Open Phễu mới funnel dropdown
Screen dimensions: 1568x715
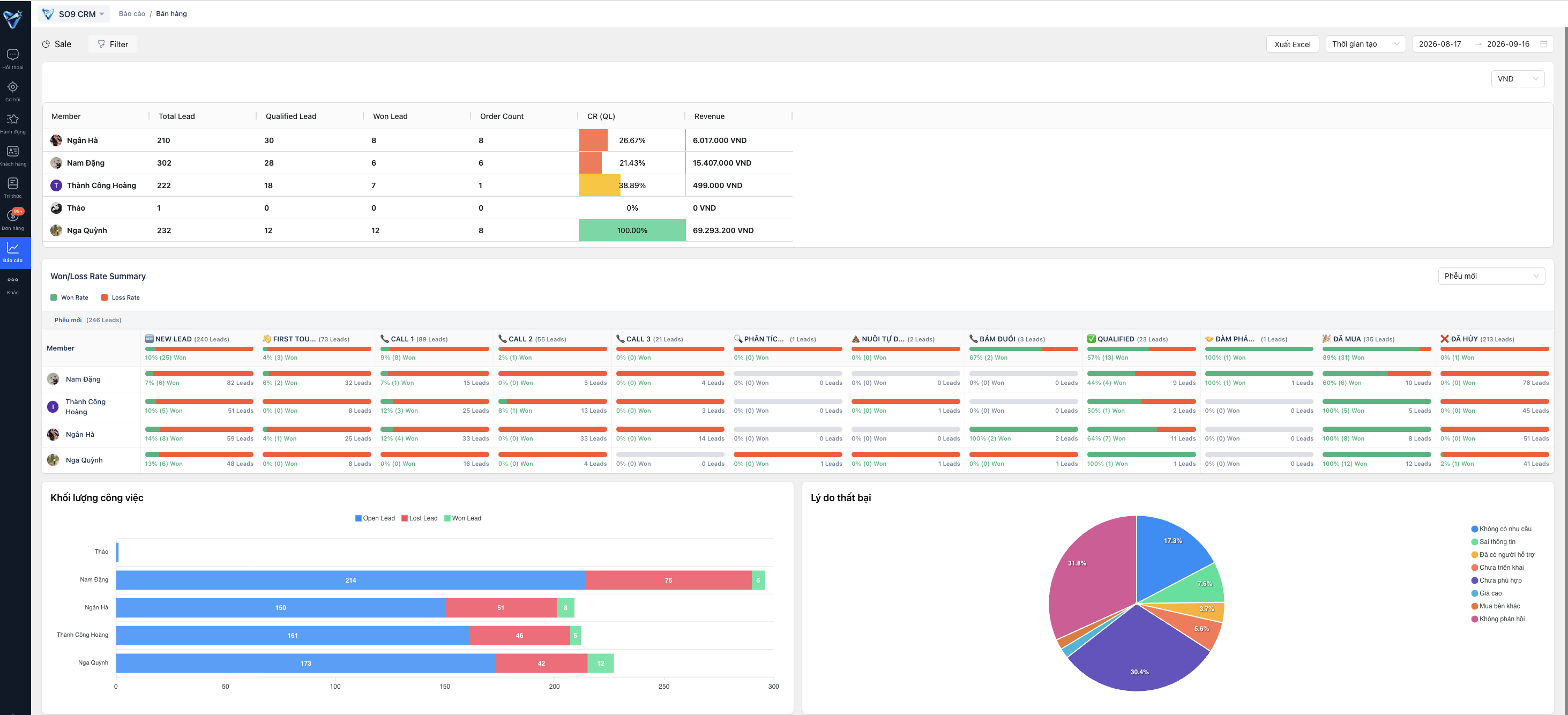click(1491, 276)
